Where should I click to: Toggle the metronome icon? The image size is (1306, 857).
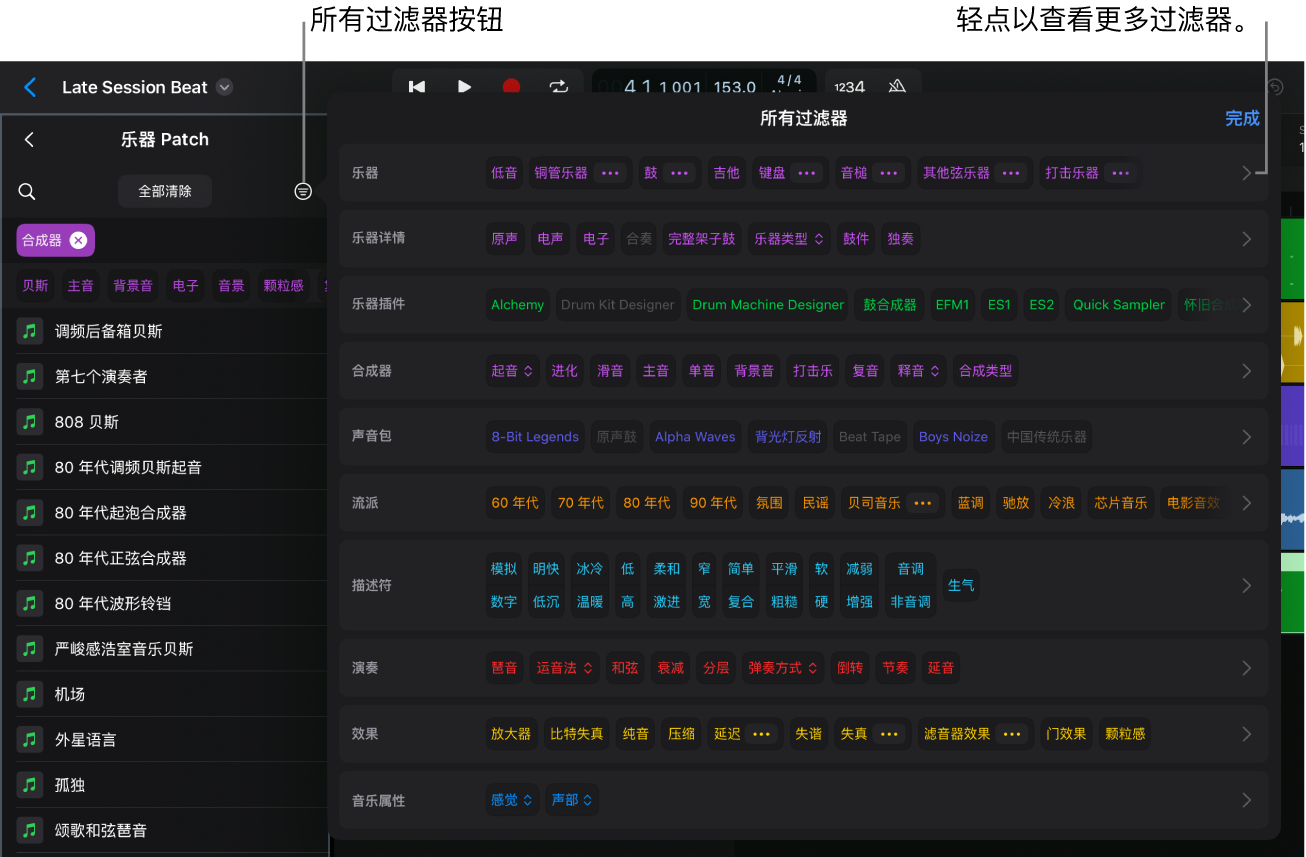897,87
